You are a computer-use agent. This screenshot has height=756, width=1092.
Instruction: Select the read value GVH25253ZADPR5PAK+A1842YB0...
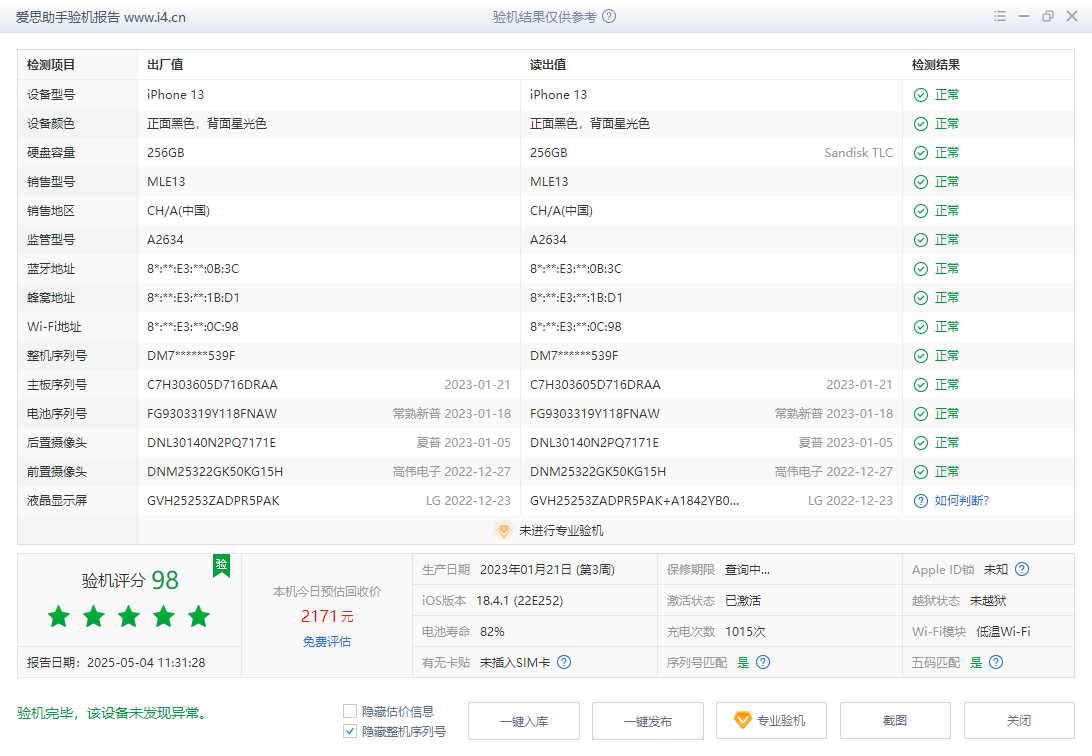[634, 501]
